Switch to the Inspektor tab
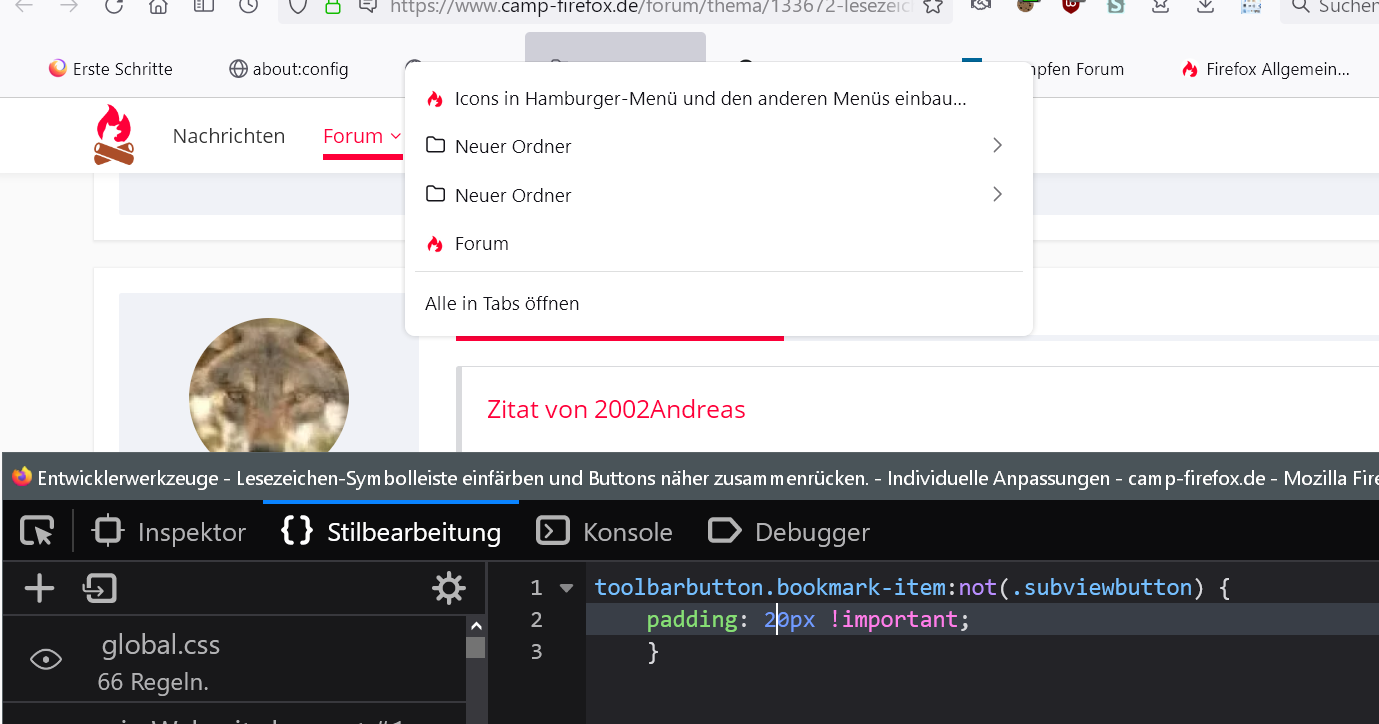The height and width of the screenshot is (724, 1379). point(169,532)
